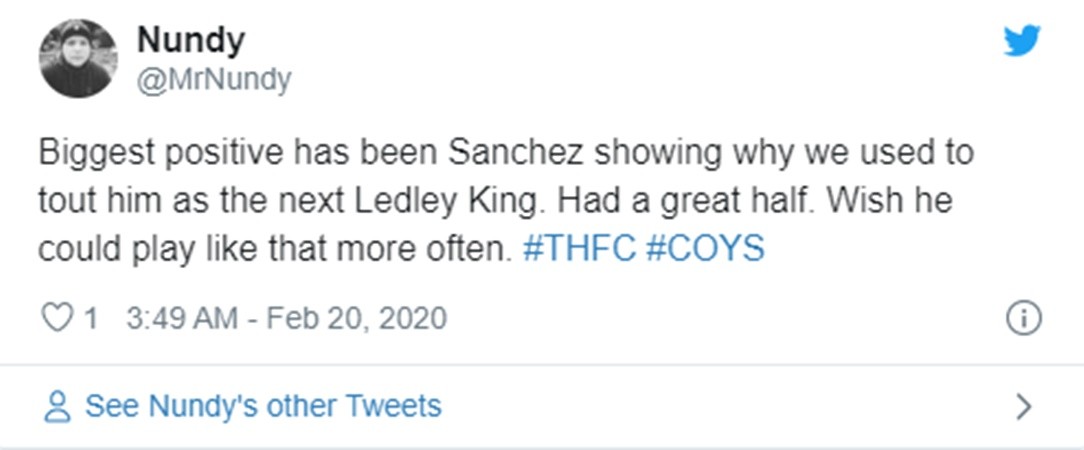This screenshot has height=450, width=1084.
Task: Click the like count number 1
Action: tap(90, 318)
